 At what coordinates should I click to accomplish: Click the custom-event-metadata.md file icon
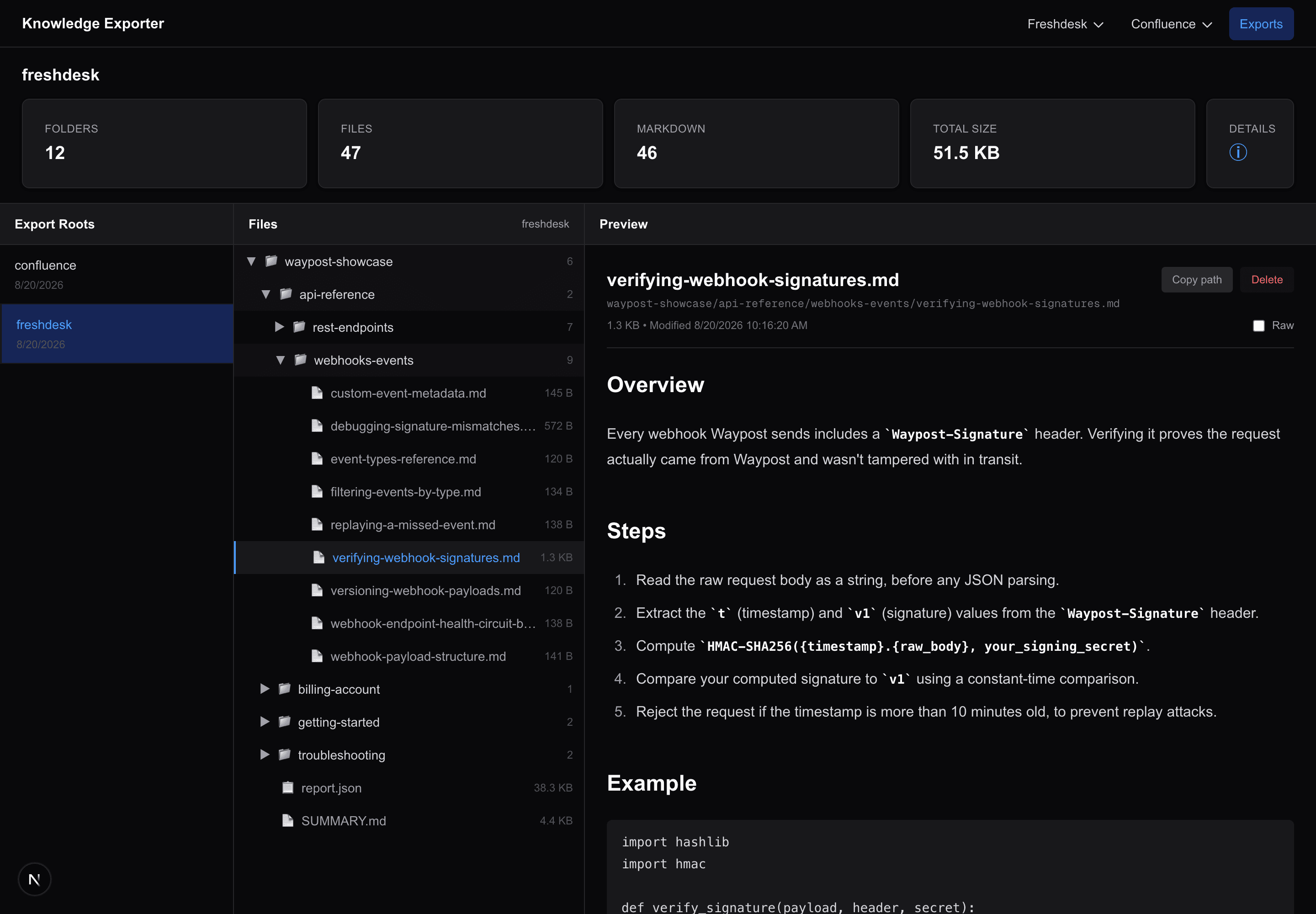coord(317,393)
